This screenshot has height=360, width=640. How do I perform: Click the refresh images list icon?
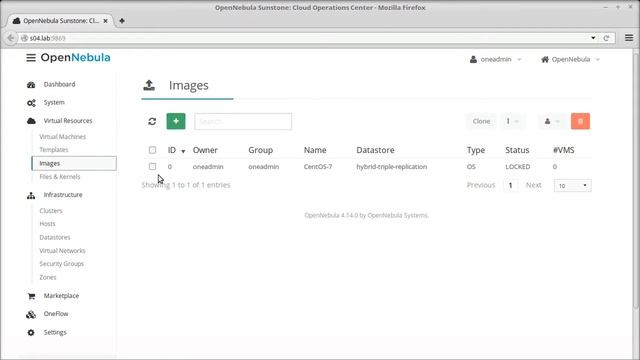pyautogui.click(x=152, y=121)
